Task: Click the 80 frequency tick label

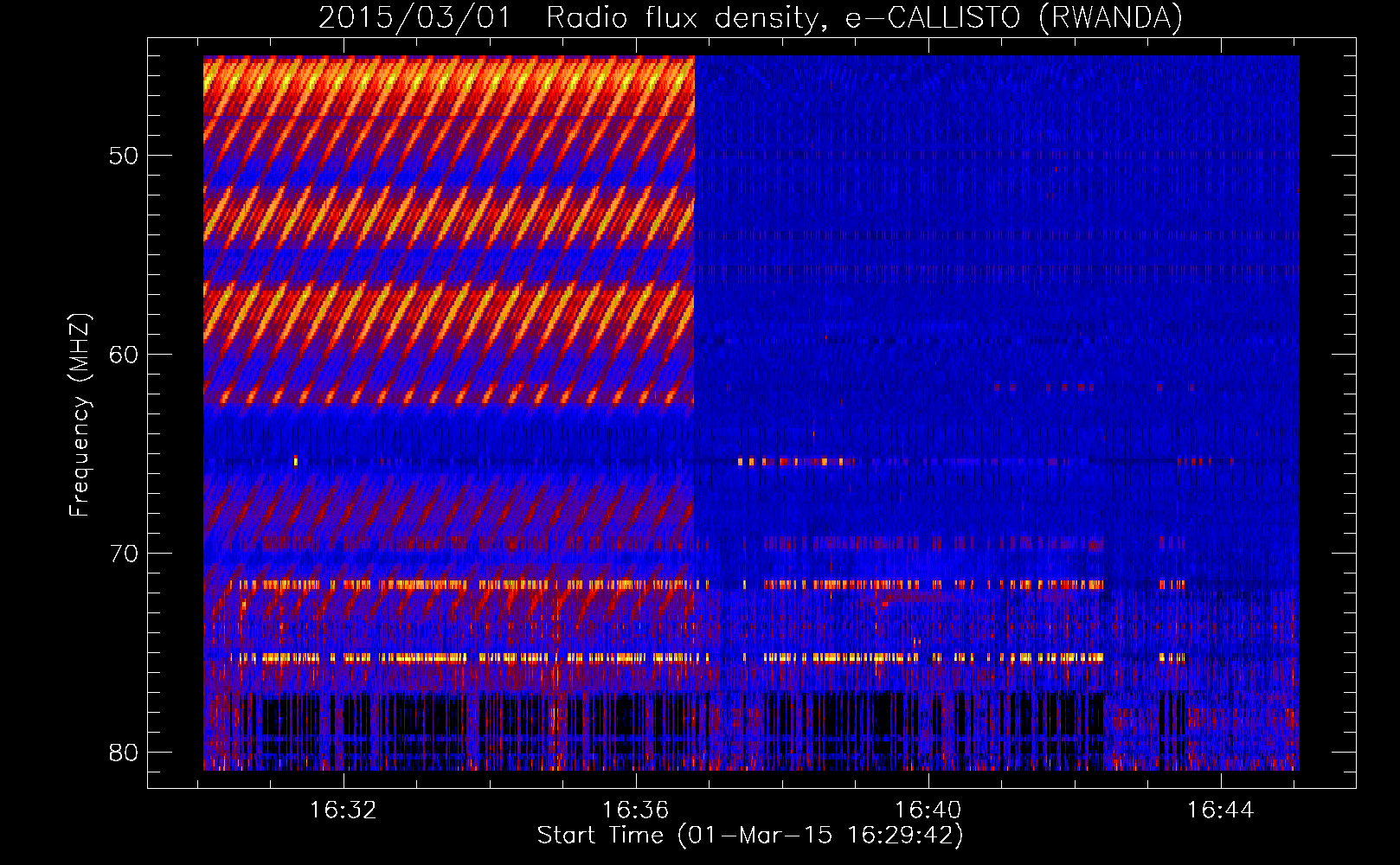Action: [x=124, y=753]
